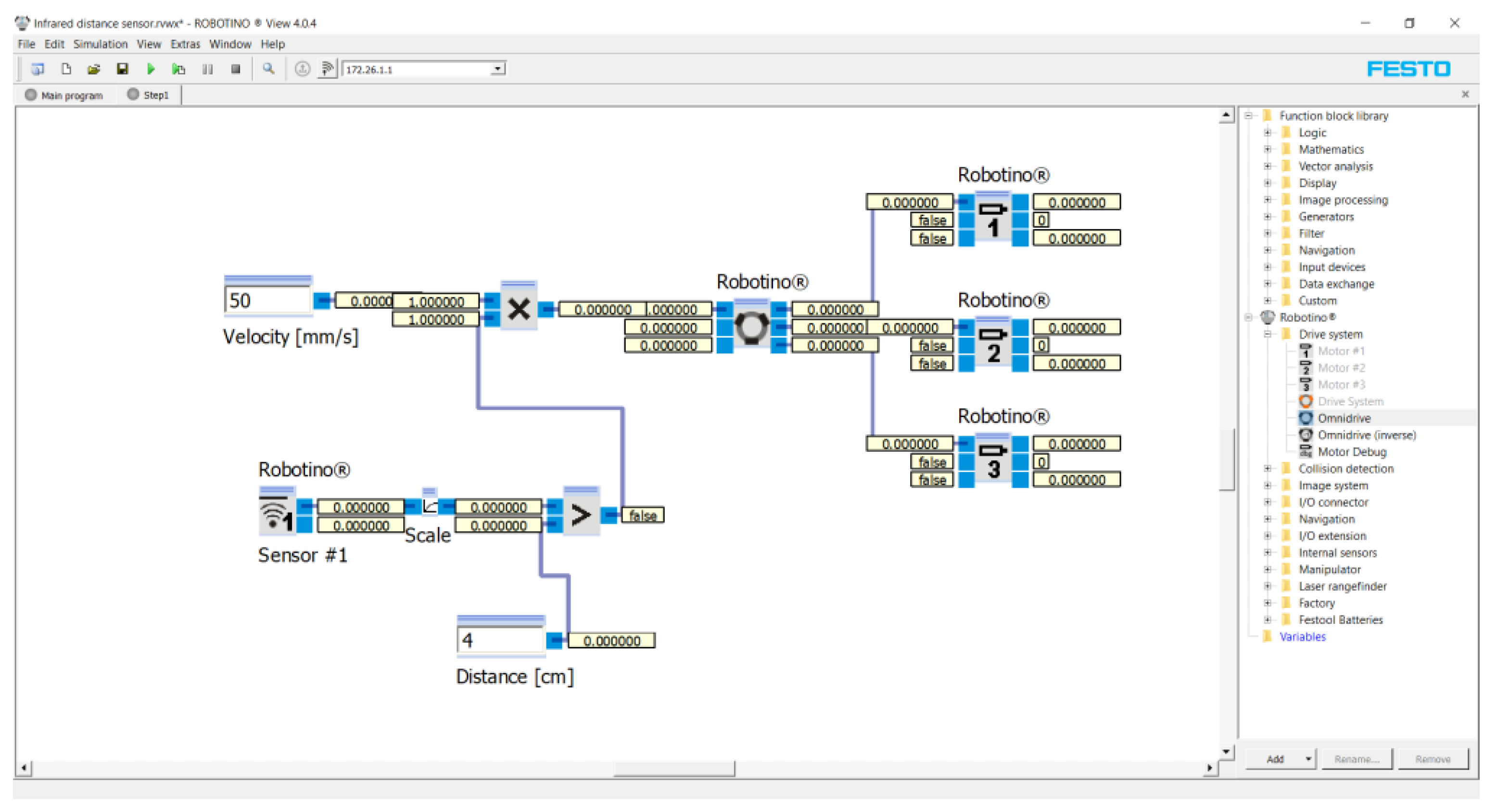Click the Velocity input field showing 50
Viewport: 1498px width, 812px height.
267,301
